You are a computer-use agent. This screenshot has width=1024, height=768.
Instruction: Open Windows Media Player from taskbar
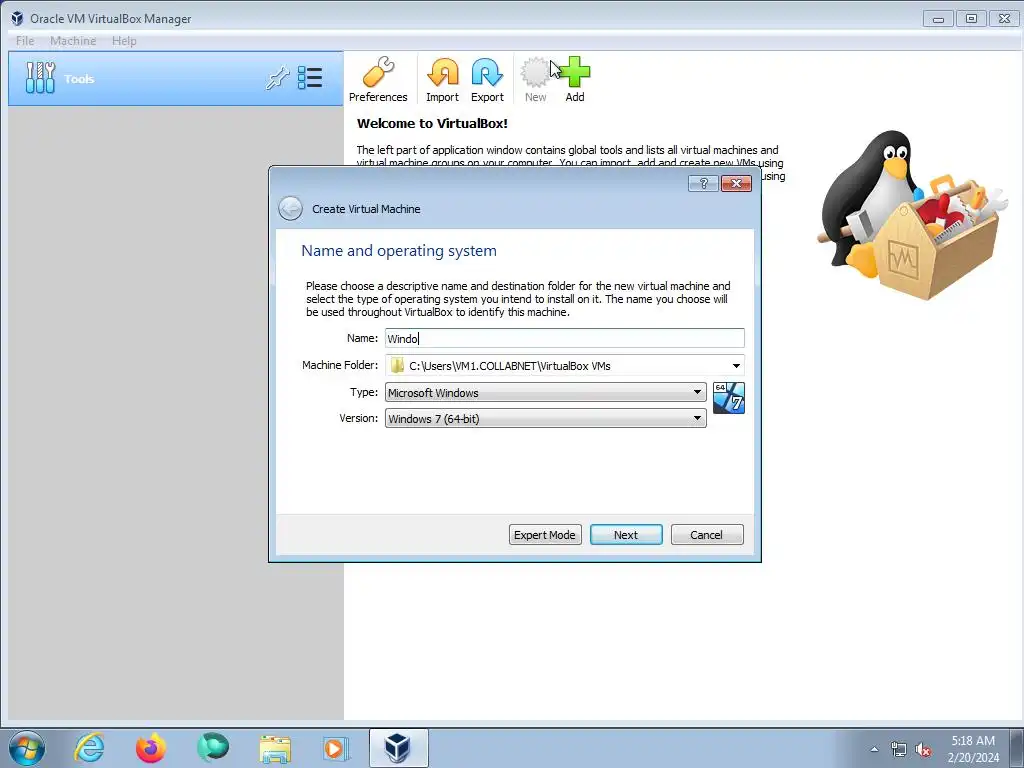[336, 748]
